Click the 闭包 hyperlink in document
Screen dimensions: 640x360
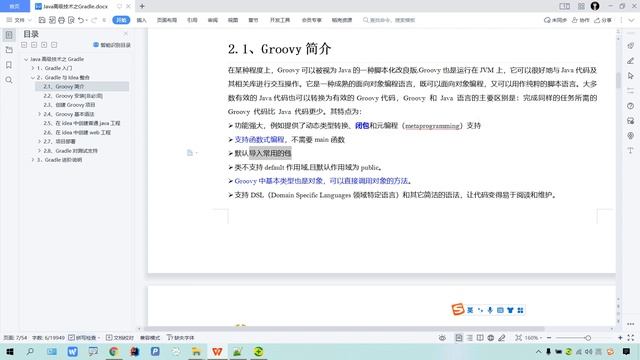362,126
